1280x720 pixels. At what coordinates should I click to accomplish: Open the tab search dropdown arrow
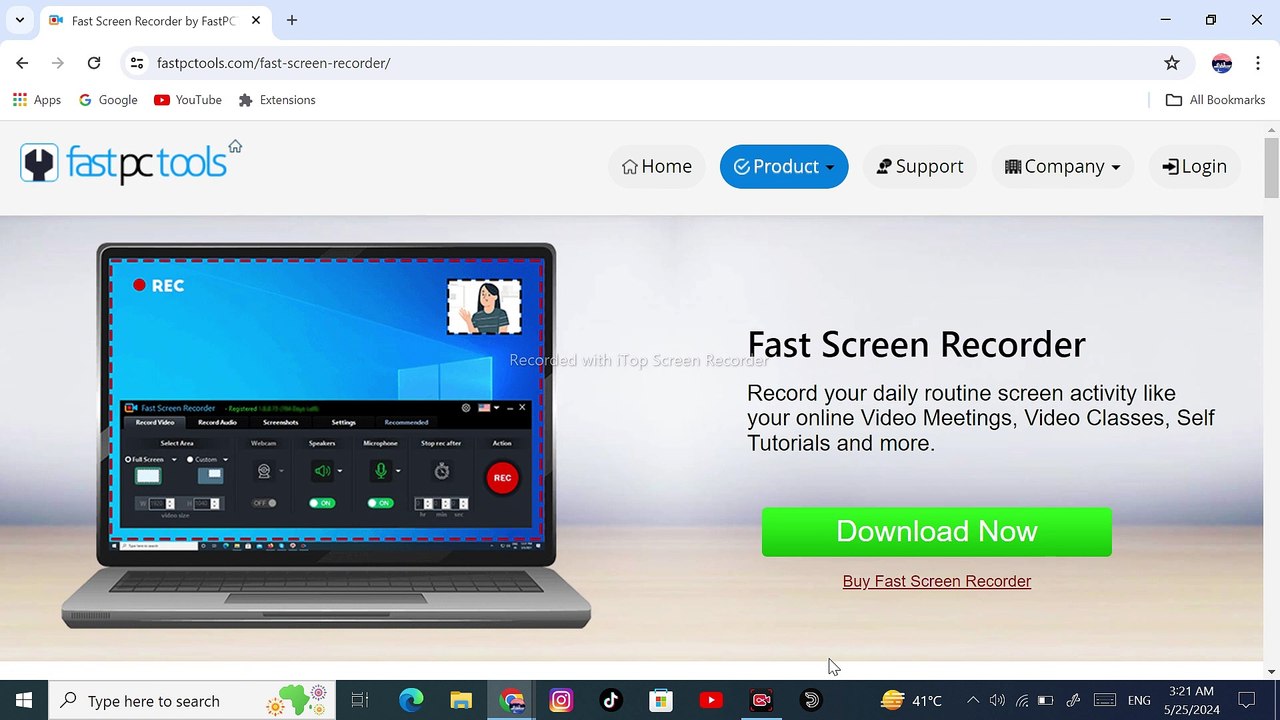tap(19, 20)
